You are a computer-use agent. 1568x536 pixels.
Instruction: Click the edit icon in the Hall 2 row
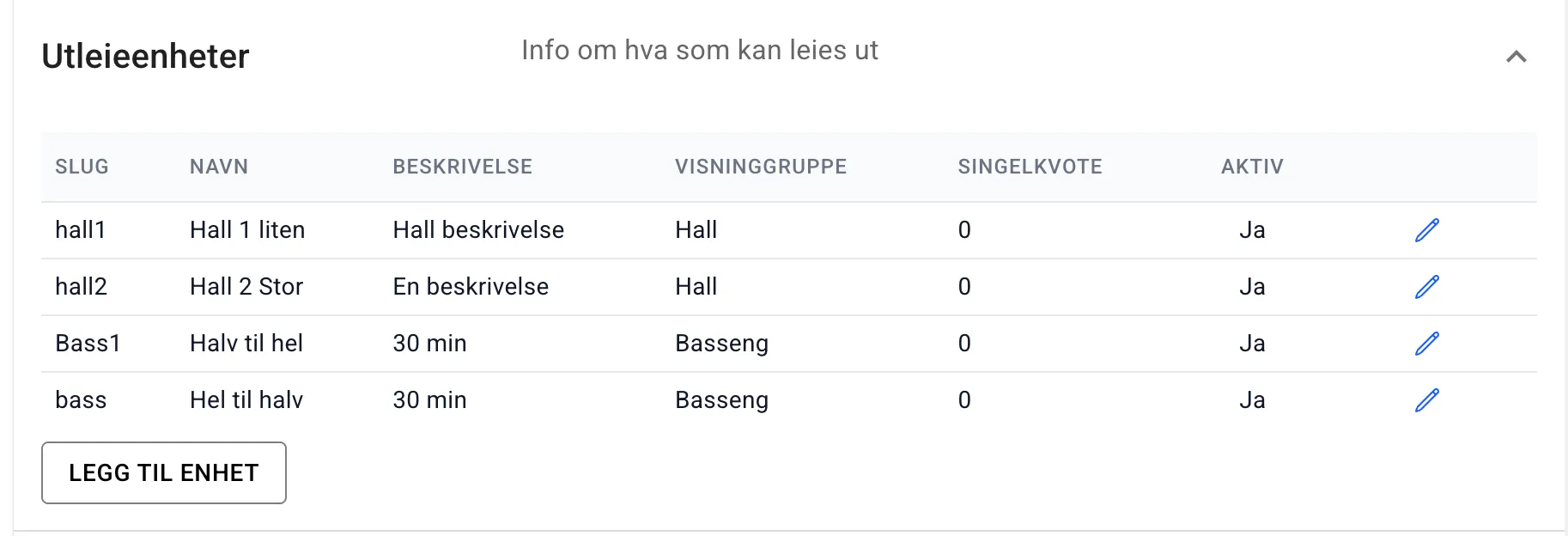tap(1426, 286)
